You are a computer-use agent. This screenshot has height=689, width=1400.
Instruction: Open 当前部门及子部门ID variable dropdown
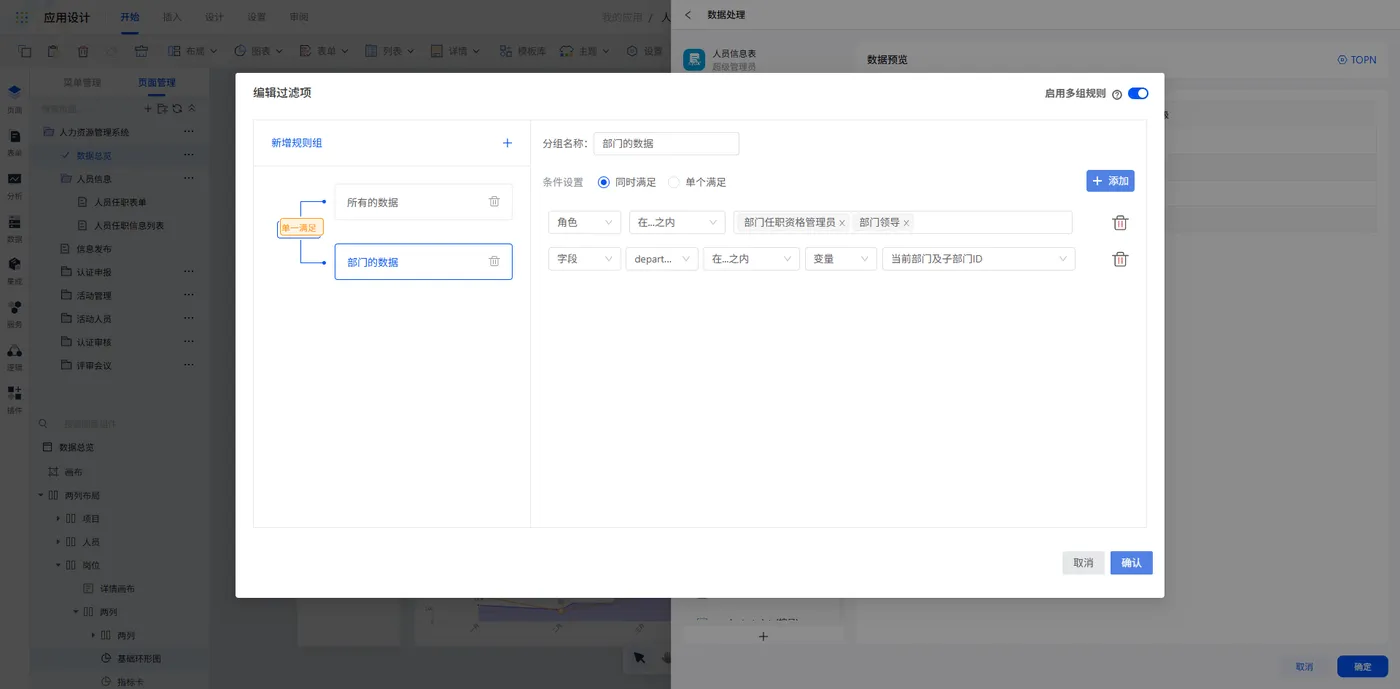[979, 259]
